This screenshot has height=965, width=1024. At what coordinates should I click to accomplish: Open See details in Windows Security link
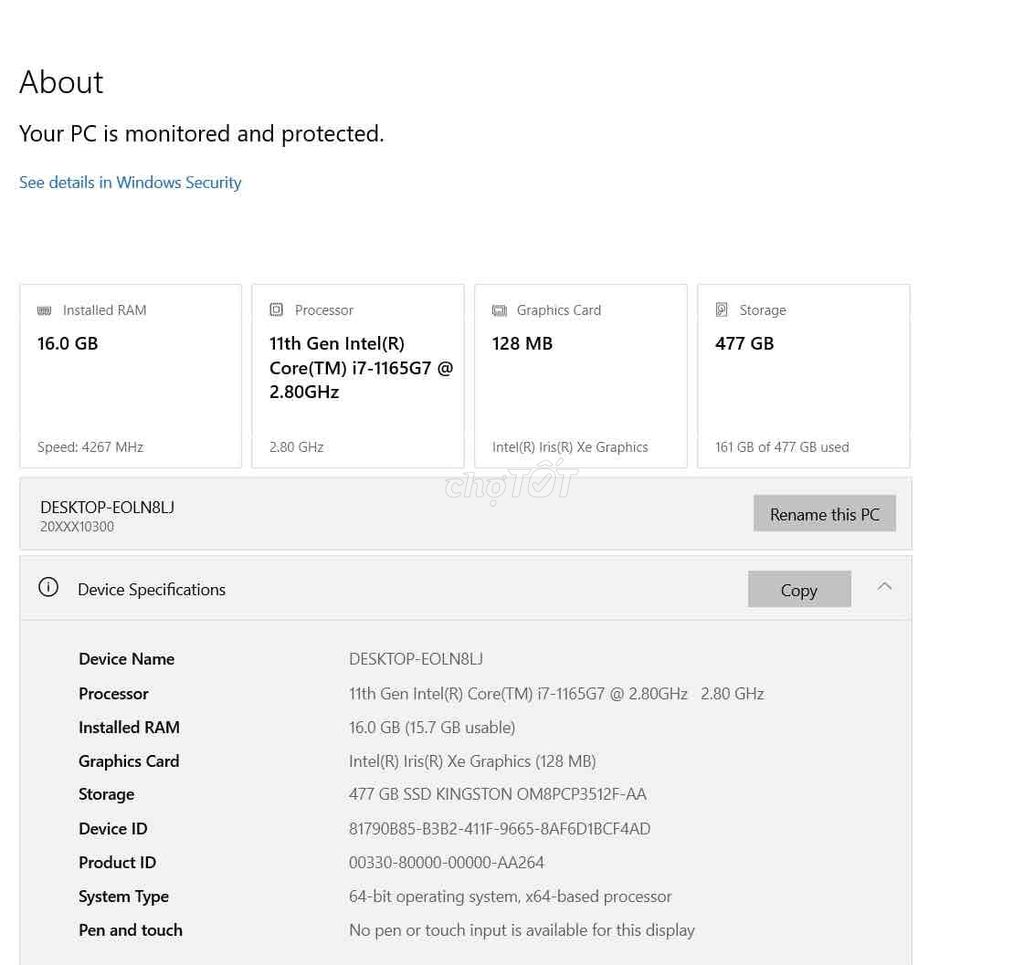(x=130, y=182)
